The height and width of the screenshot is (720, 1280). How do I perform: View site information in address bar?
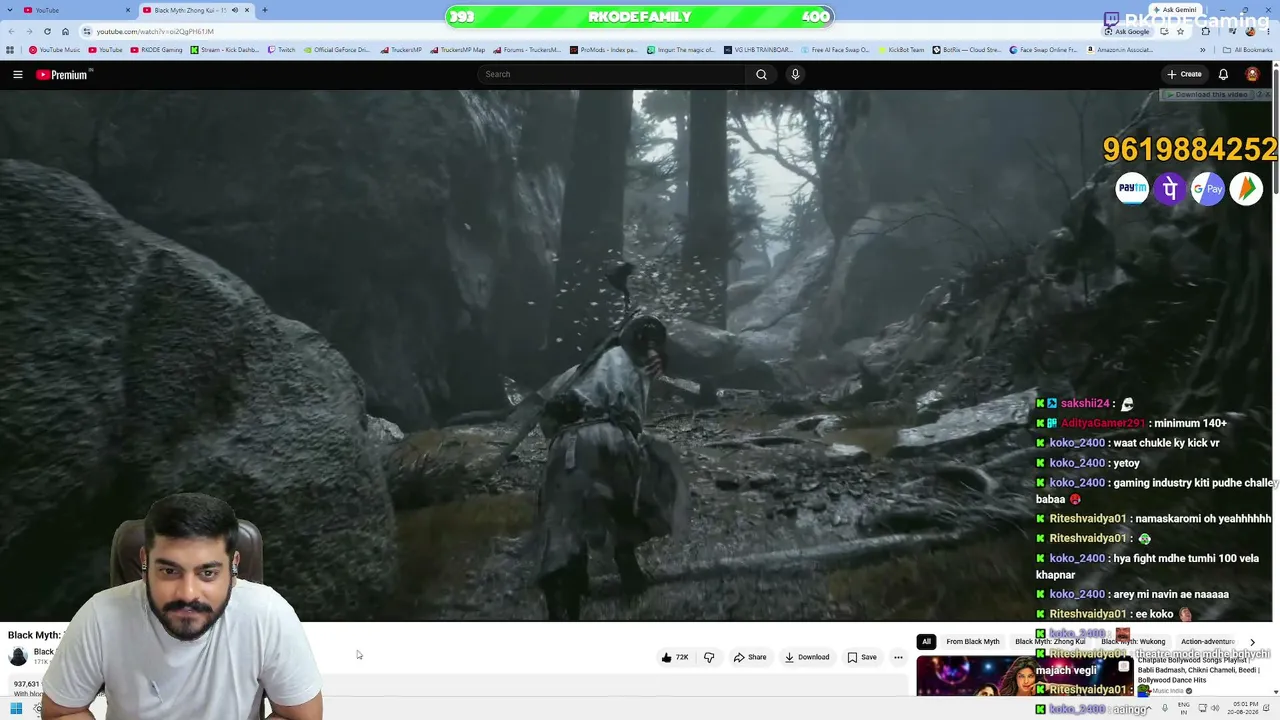(87, 31)
